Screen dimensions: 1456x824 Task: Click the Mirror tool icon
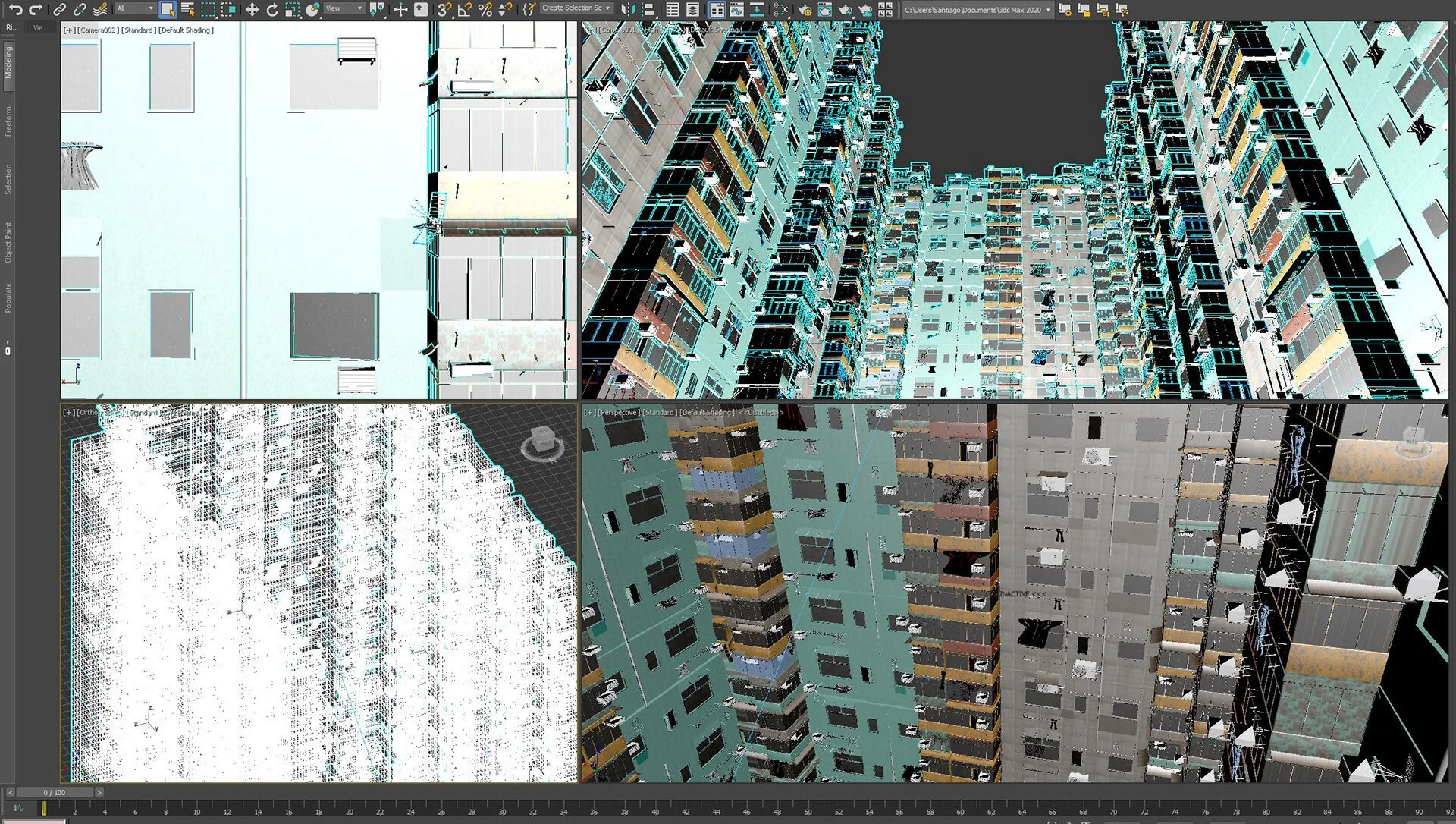click(x=627, y=9)
